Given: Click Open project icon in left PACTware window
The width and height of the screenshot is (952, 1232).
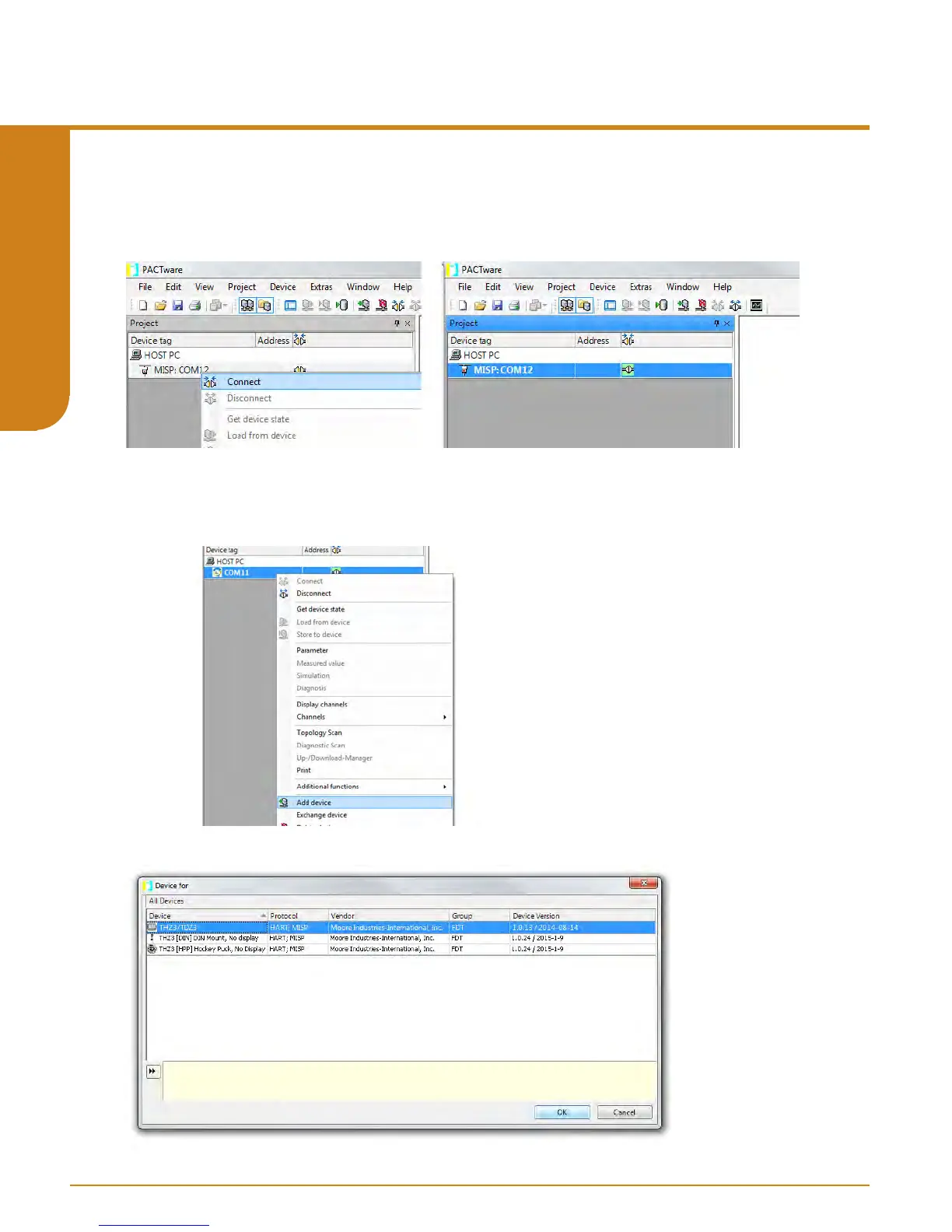Looking at the screenshot, I should click(x=160, y=306).
